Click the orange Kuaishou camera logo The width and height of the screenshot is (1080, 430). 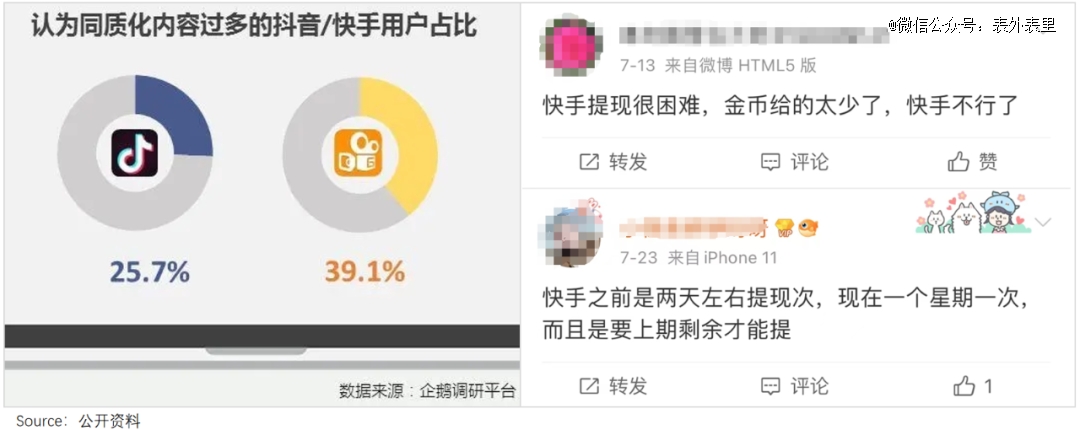pos(357,152)
